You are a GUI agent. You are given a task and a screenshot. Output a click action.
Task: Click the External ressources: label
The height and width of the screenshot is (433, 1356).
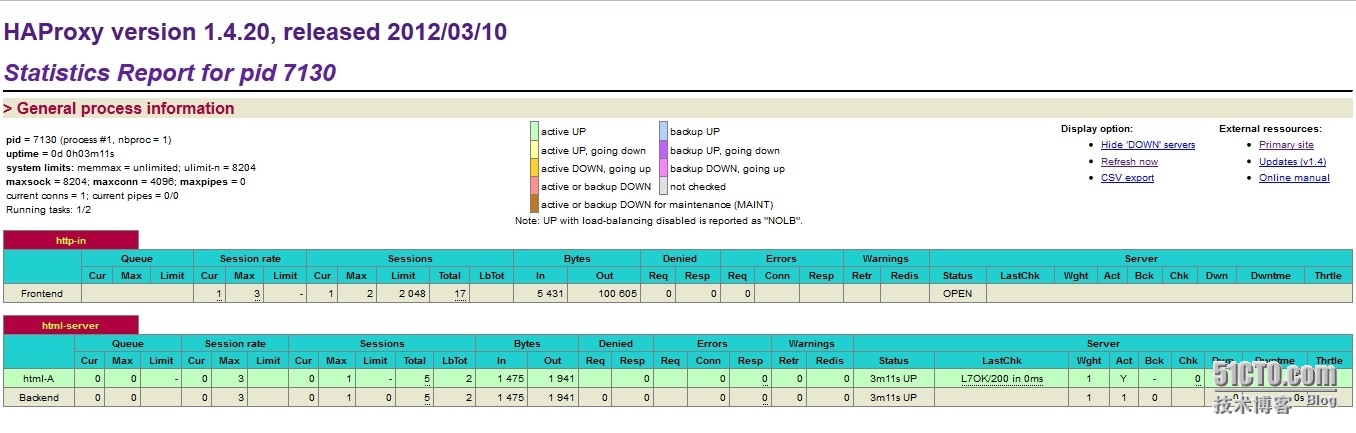[x=1270, y=129]
